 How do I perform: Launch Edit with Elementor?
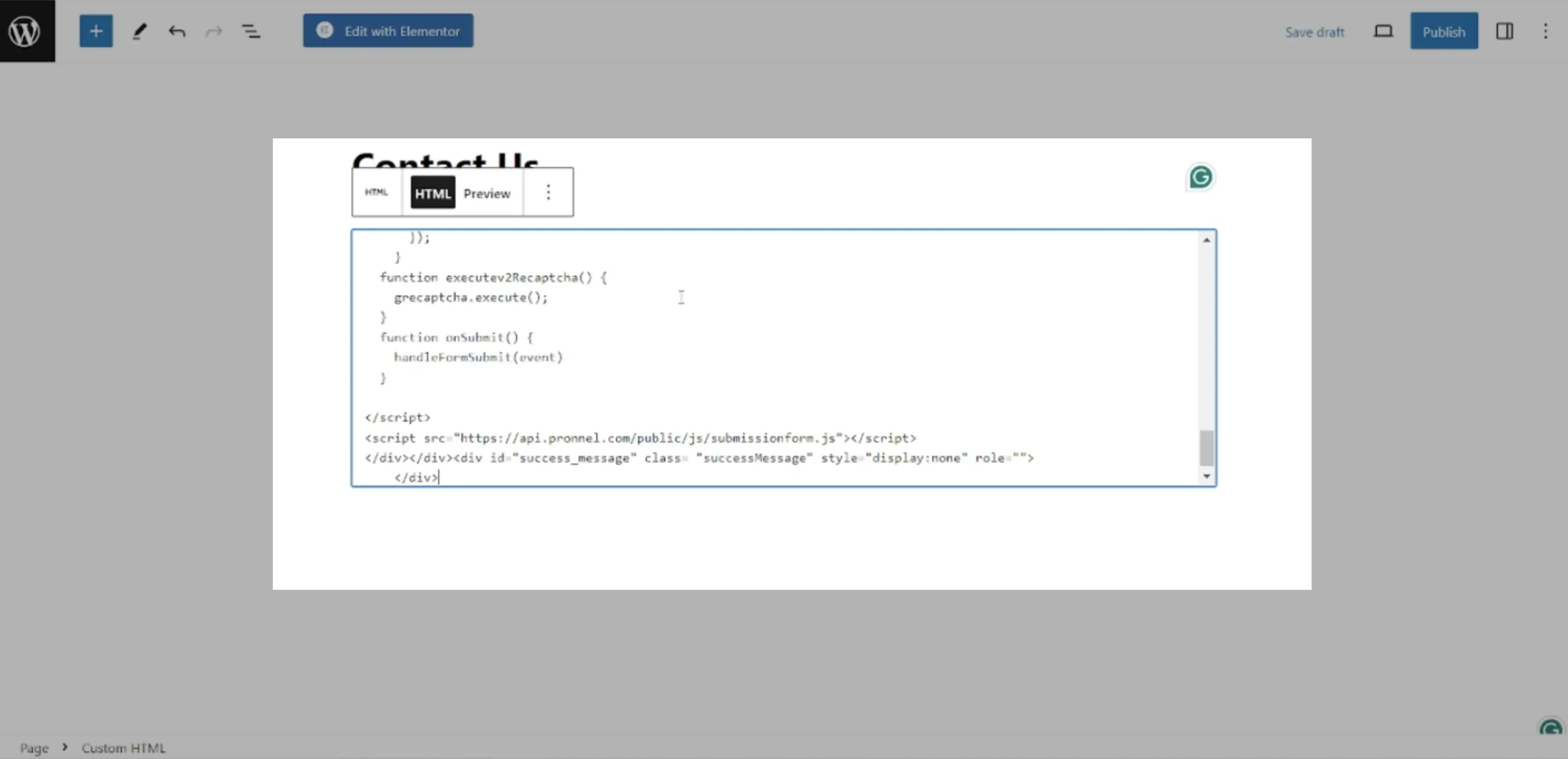point(388,30)
